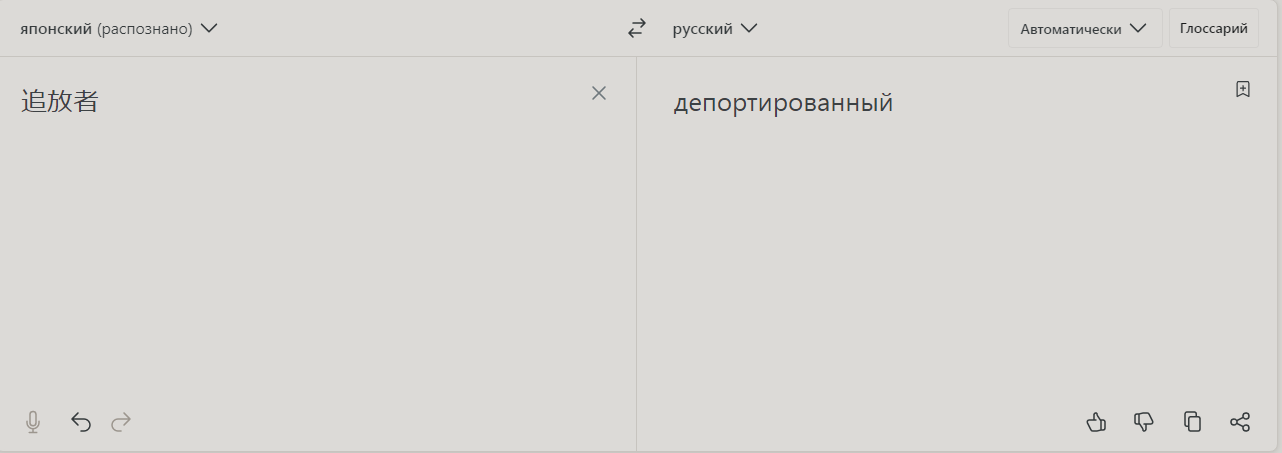The image size is (1282, 453).
Task: Click the chevron next to русский
Action: 749,29
